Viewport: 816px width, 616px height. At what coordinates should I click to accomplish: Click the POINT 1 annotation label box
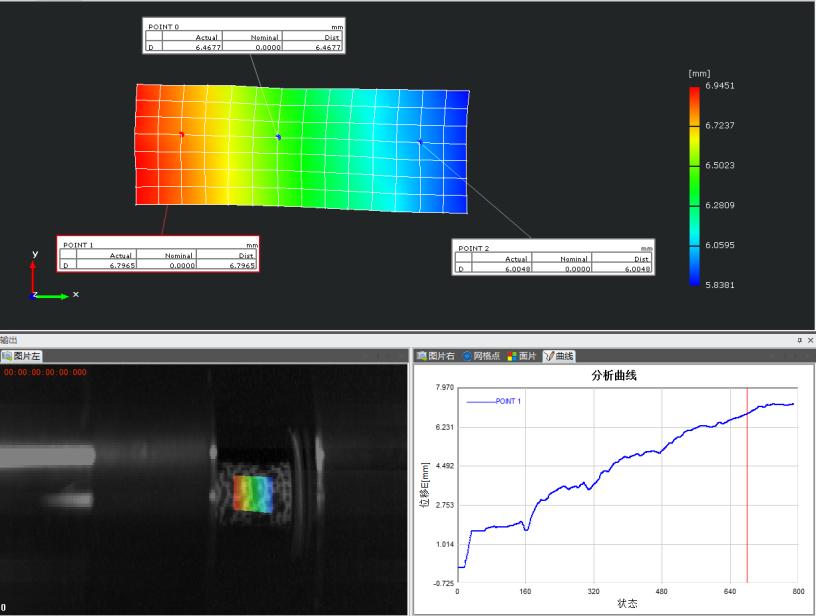tap(159, 255)
